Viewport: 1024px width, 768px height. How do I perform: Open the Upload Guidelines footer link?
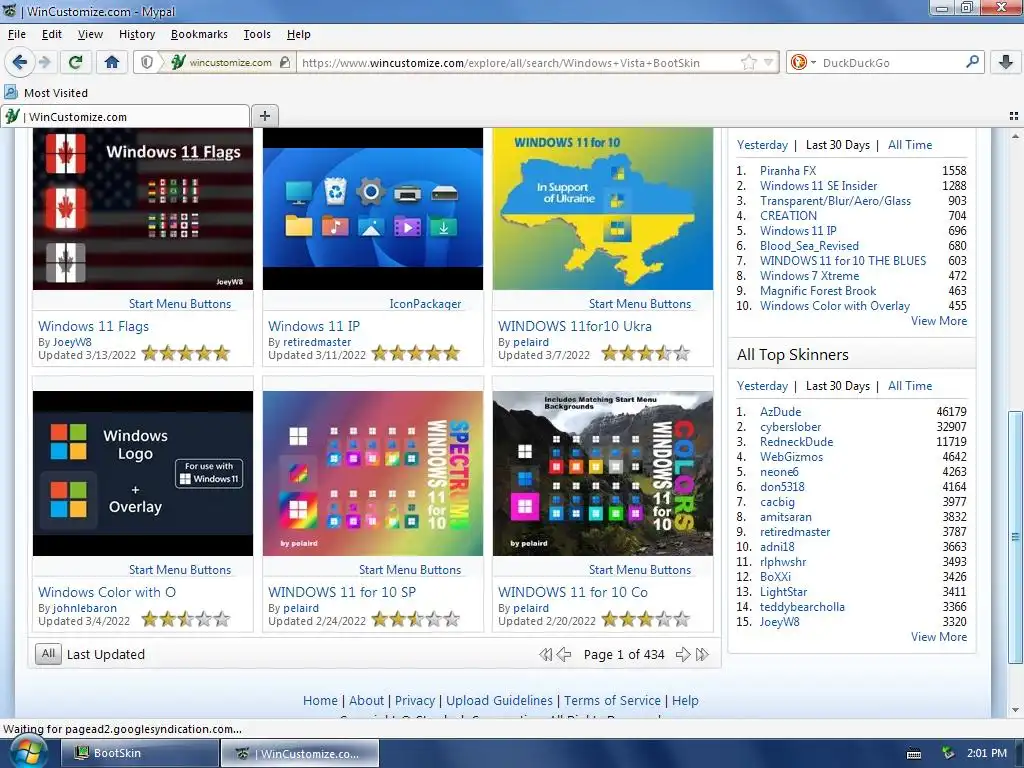[x=499, y=700]
